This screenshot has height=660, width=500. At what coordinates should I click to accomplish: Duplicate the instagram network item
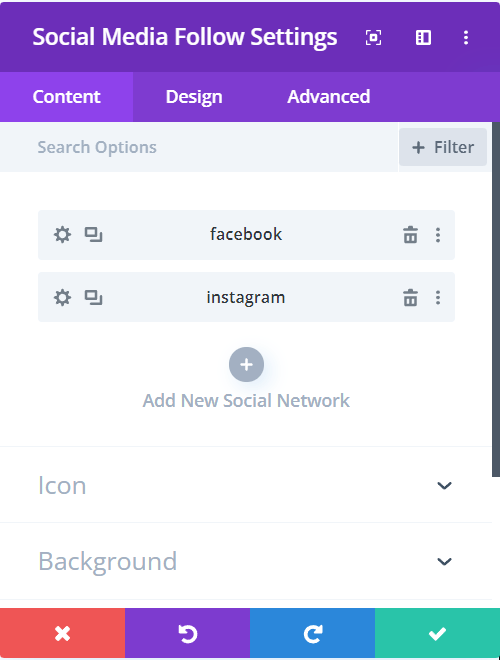(93, 298)
